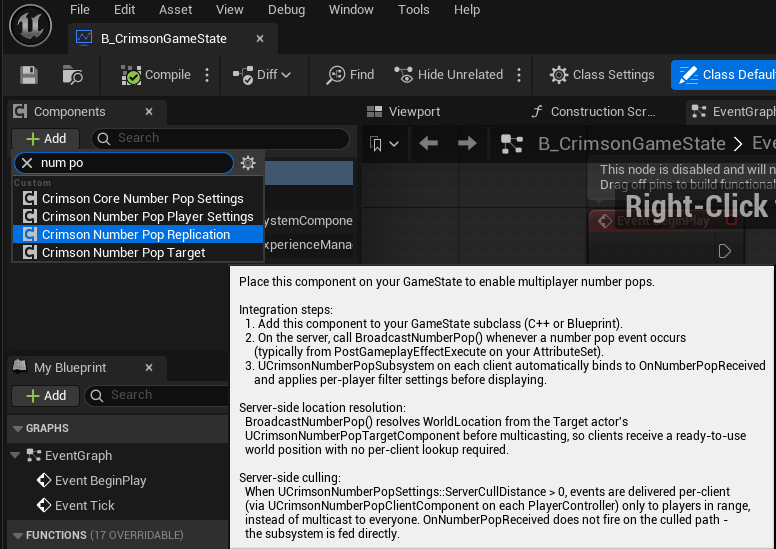Save the blueprint with the floppy disk icon
The width and height of the screenshot is (776, 549).
coord(29,75)
